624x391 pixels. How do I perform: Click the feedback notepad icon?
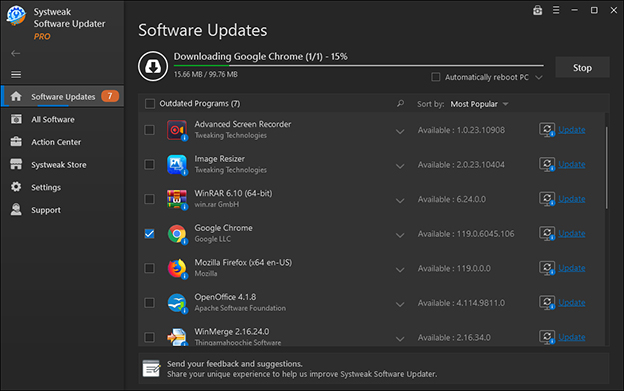tap(151, 369)
